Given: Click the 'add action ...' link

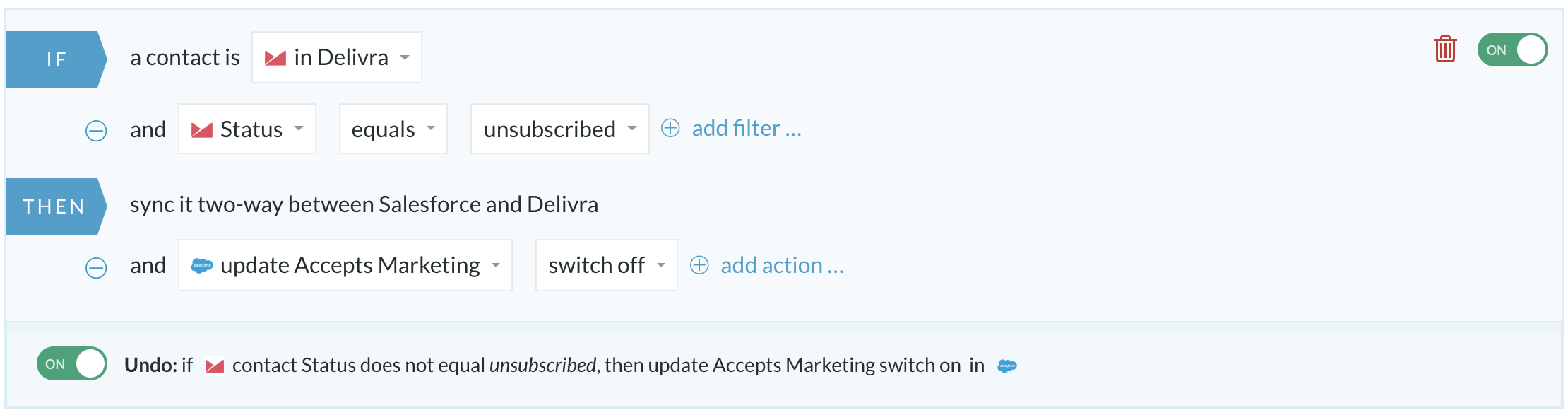Looking at the screenshot, I should pyautogui.click(x=783, y=265).
